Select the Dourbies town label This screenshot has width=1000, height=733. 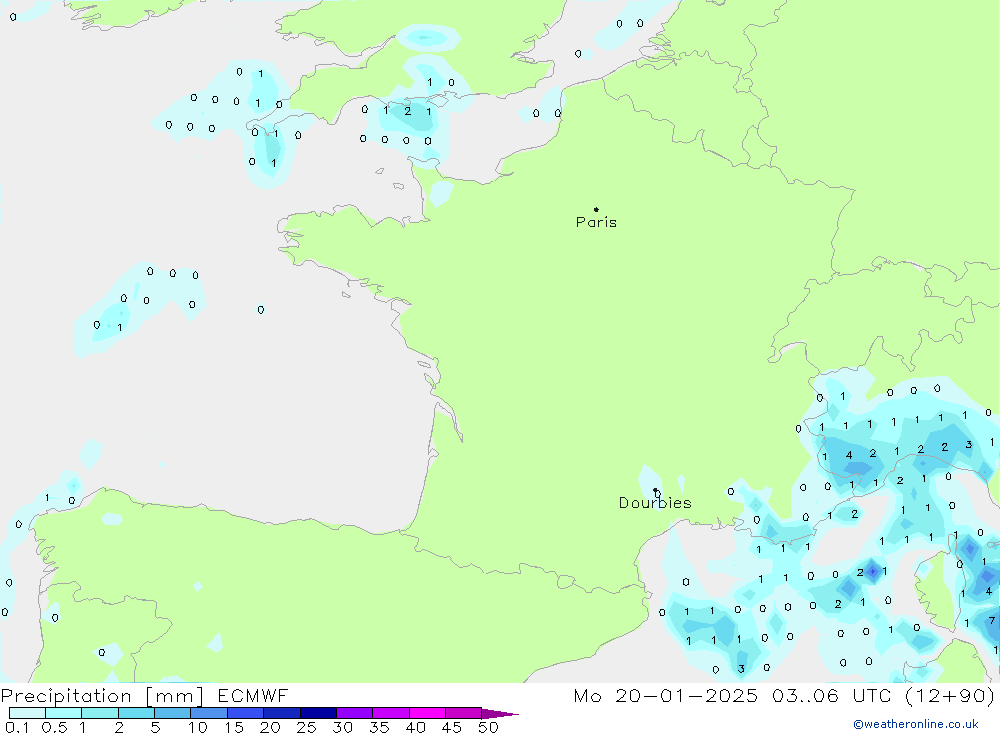pos(654,503)
